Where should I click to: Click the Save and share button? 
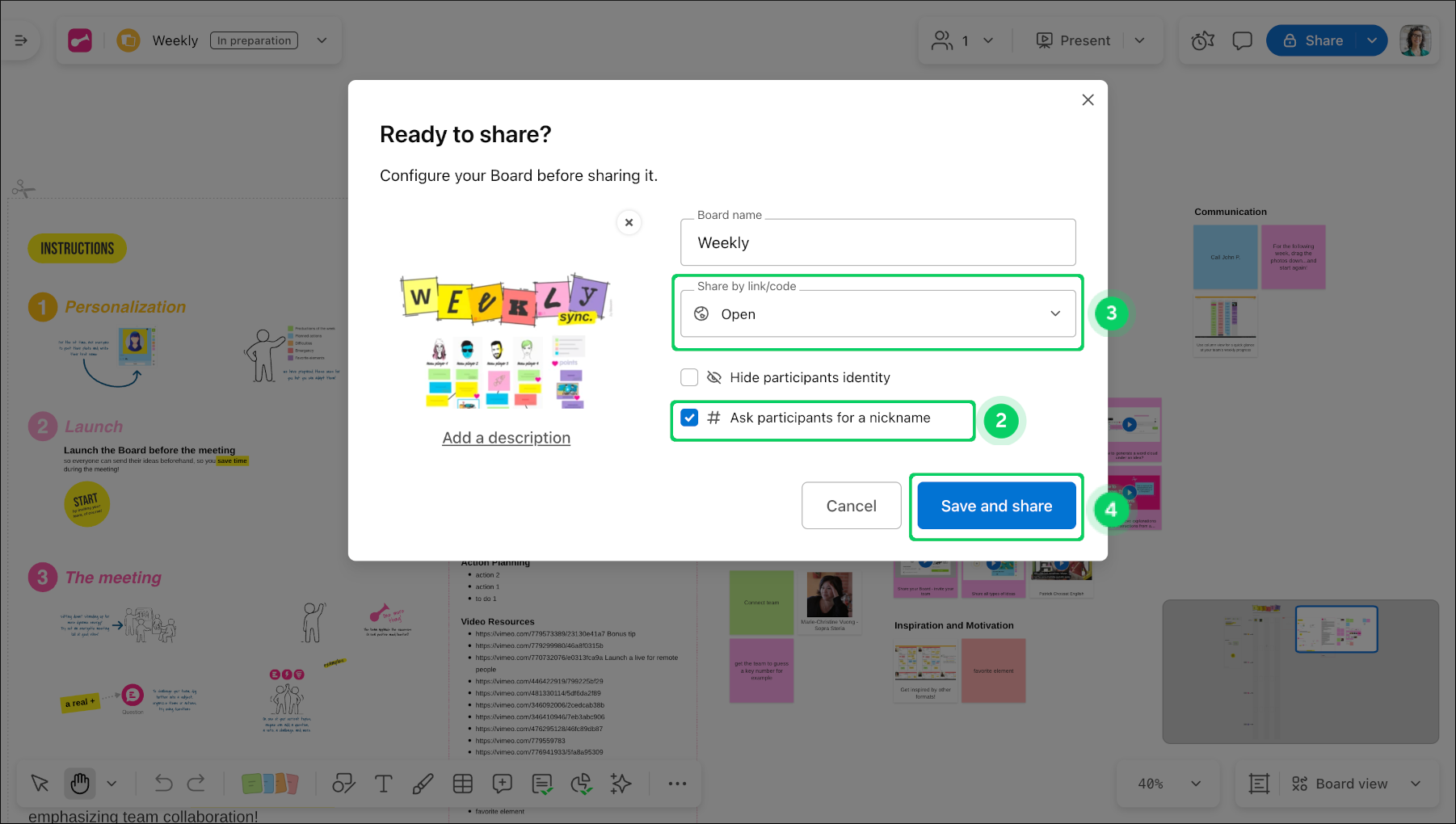995,506
